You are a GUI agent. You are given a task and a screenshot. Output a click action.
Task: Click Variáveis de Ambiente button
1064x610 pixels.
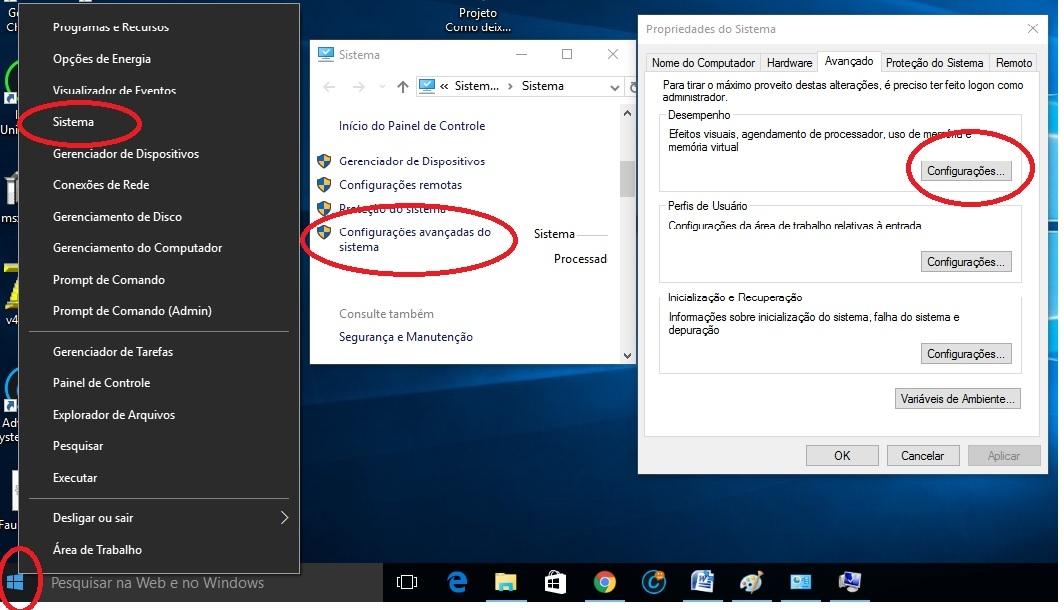point(958,399)
